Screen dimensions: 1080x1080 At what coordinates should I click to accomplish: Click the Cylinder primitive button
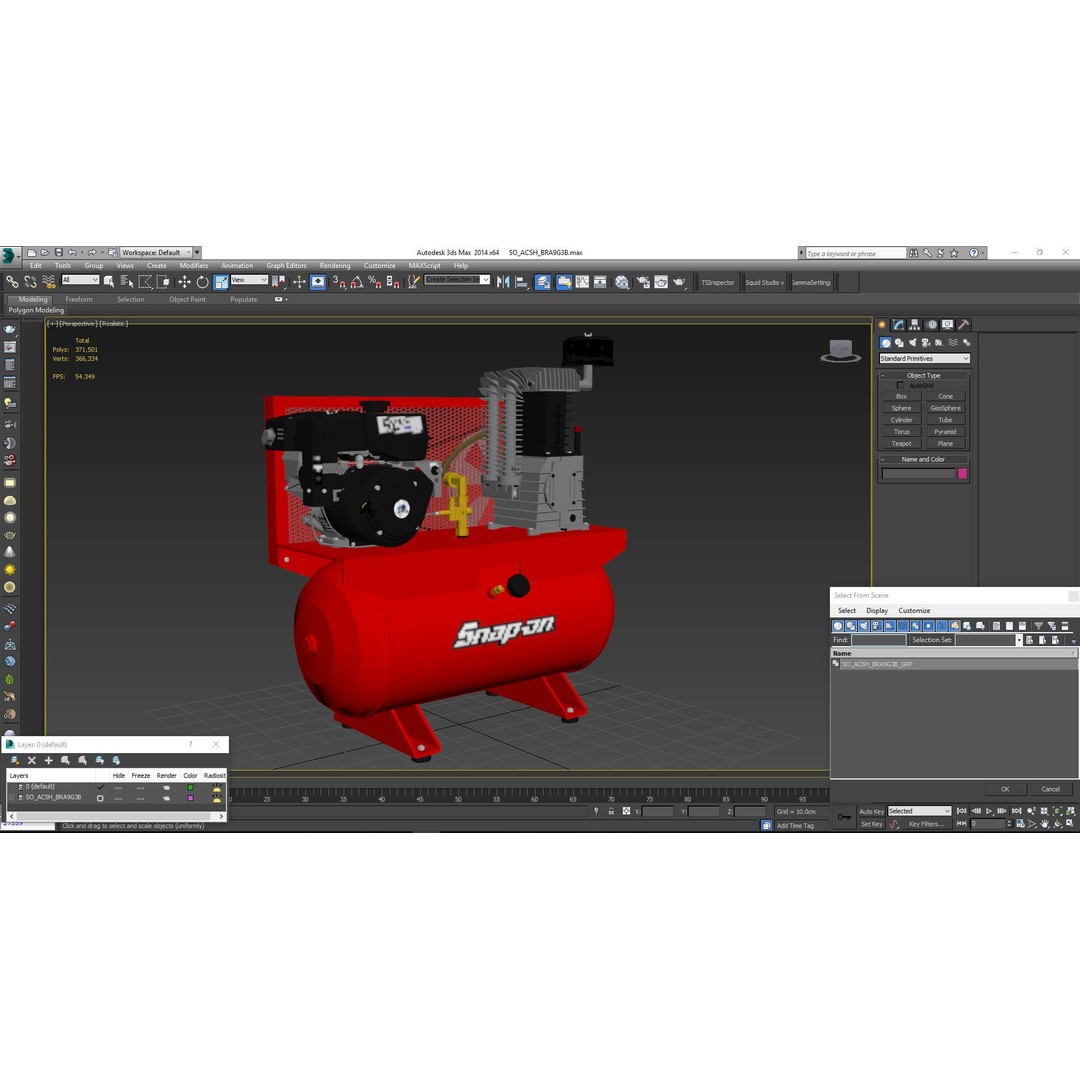pyautogui.click(x=901, y=420)
